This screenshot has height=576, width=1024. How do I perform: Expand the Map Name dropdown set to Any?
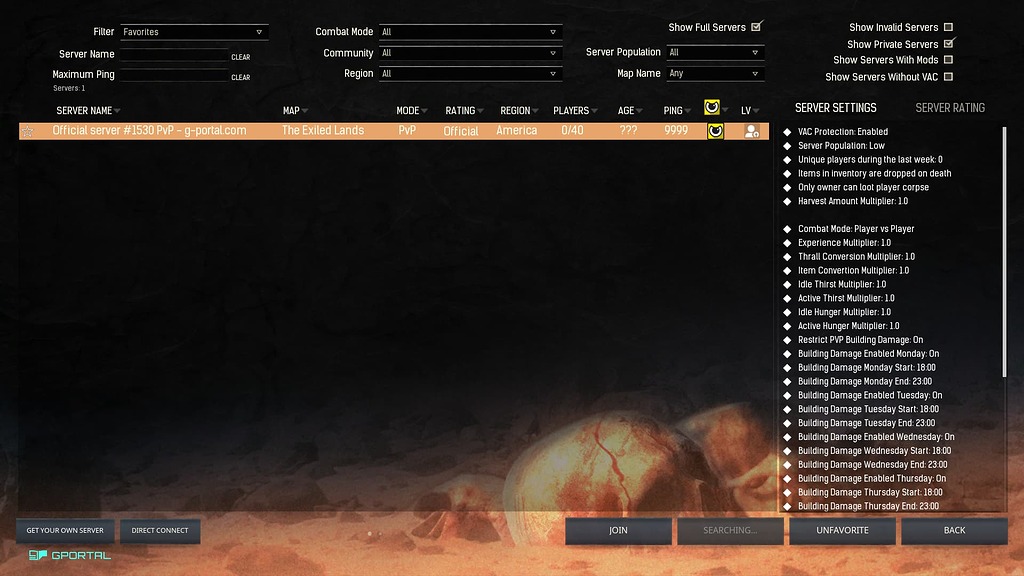(x=715, y=73)
